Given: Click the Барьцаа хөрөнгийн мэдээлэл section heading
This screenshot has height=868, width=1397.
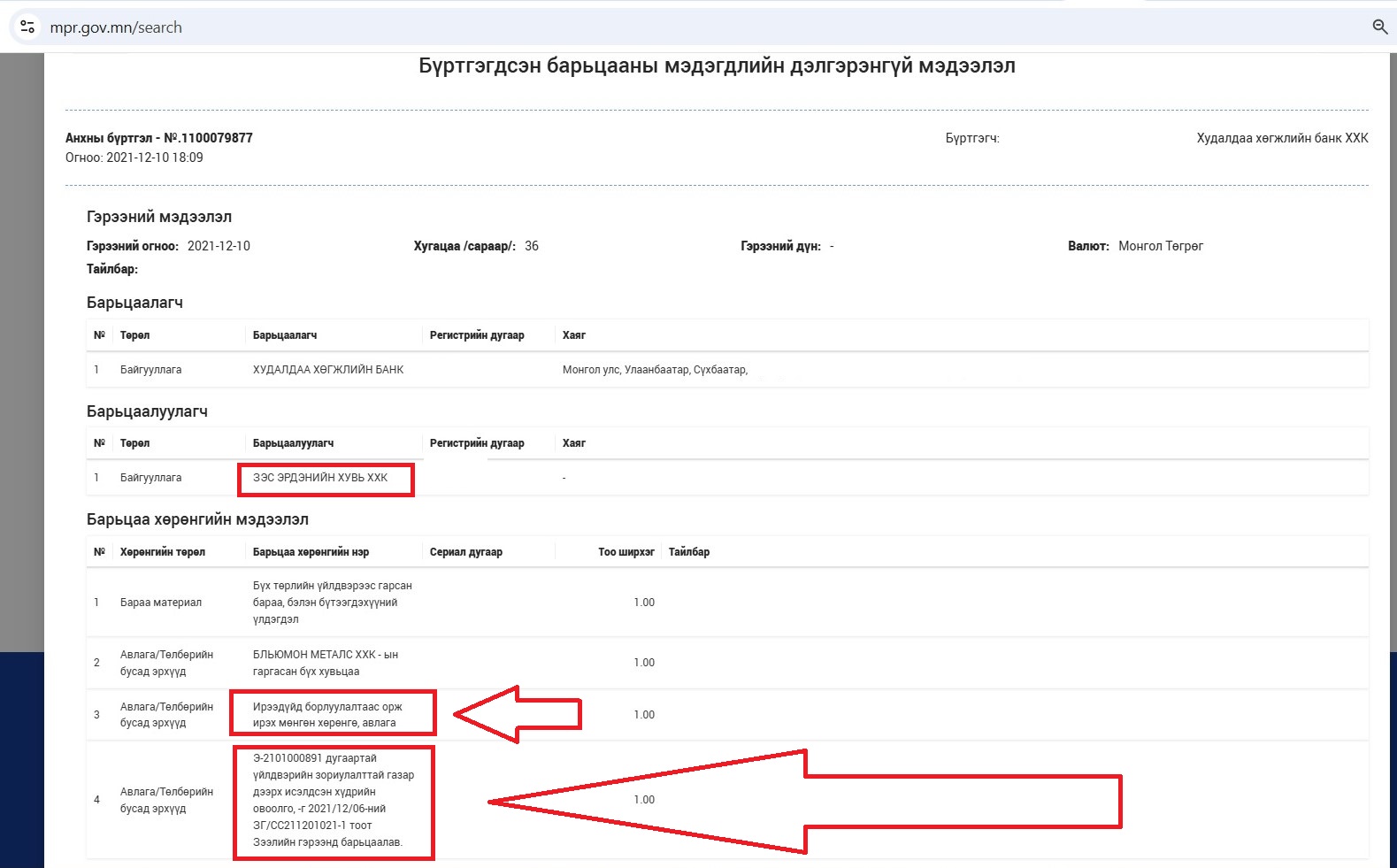Looking at the screenshot, I should (197, 519).
